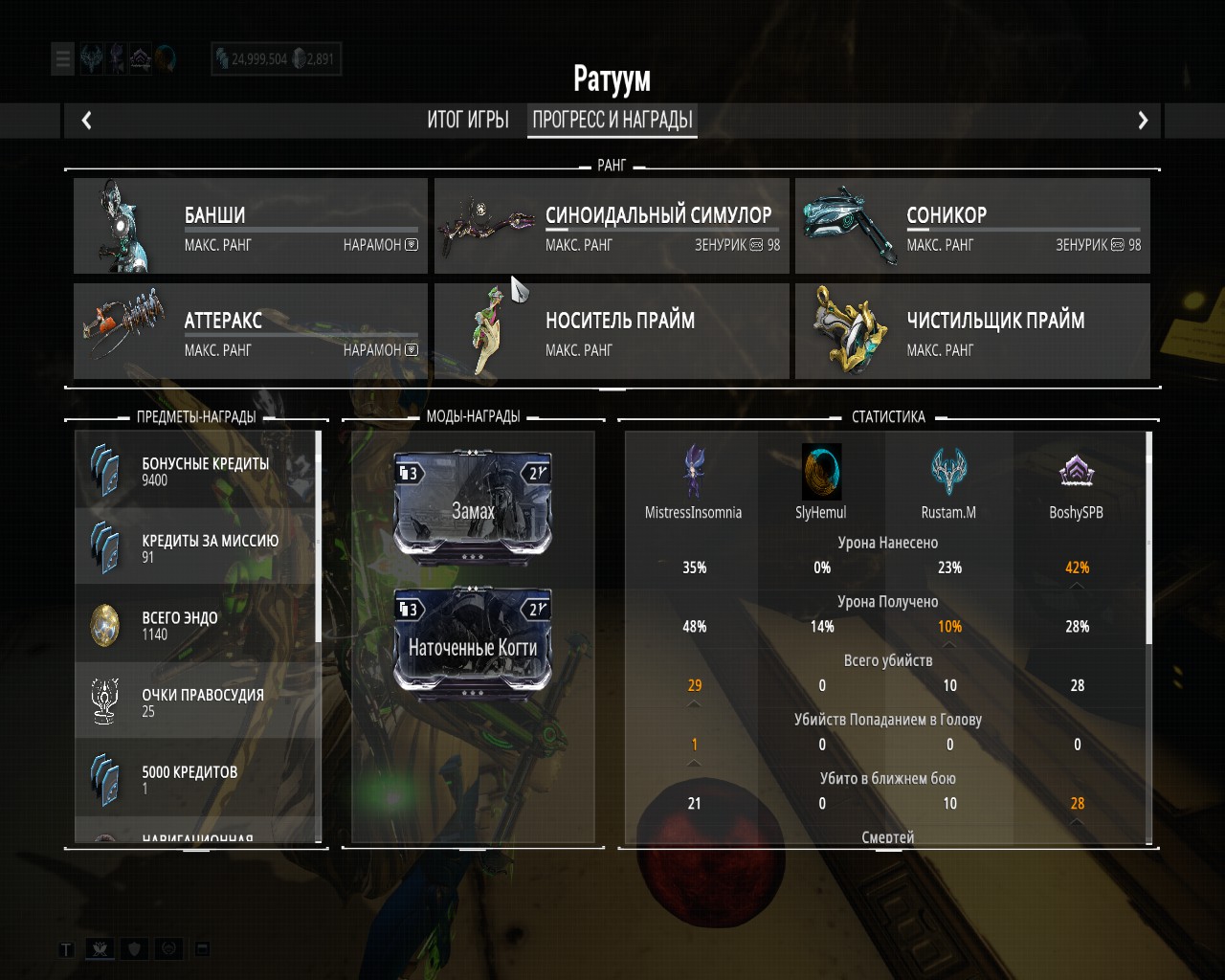Viewport: 1225px width, 980px height.
Task: Click the Всего Эндо orb icon
Action: tap(104, 625)
